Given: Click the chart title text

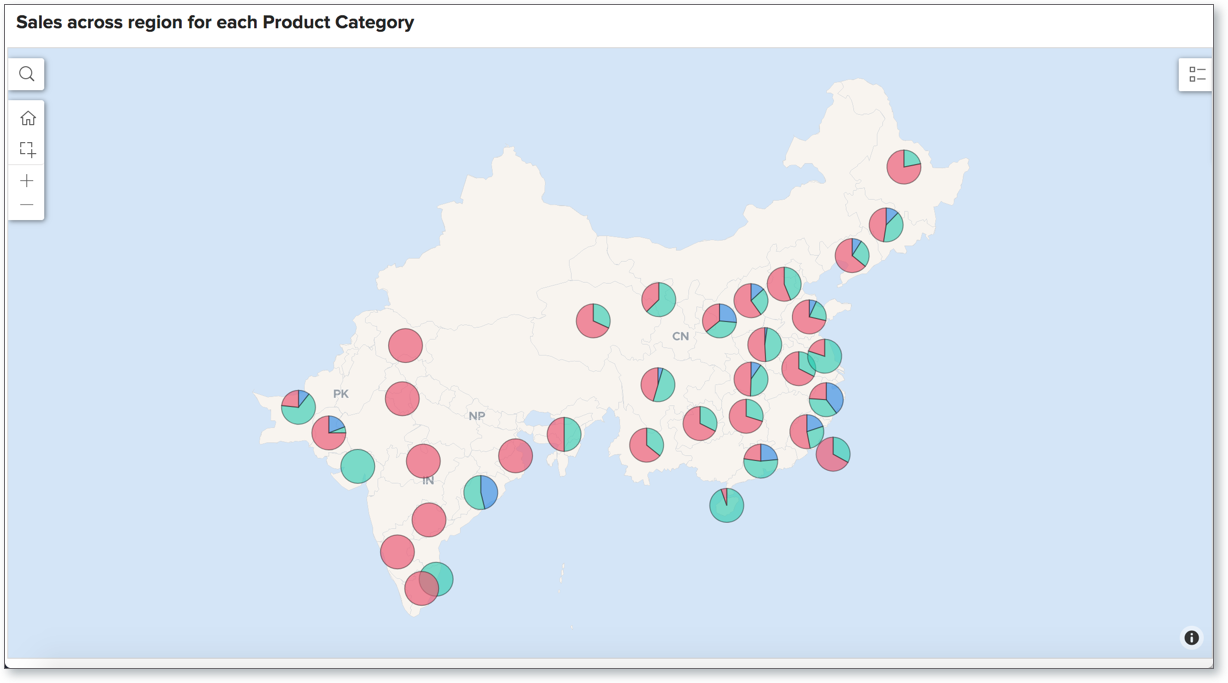Looking at the screenshot, I should coord(215,22).
